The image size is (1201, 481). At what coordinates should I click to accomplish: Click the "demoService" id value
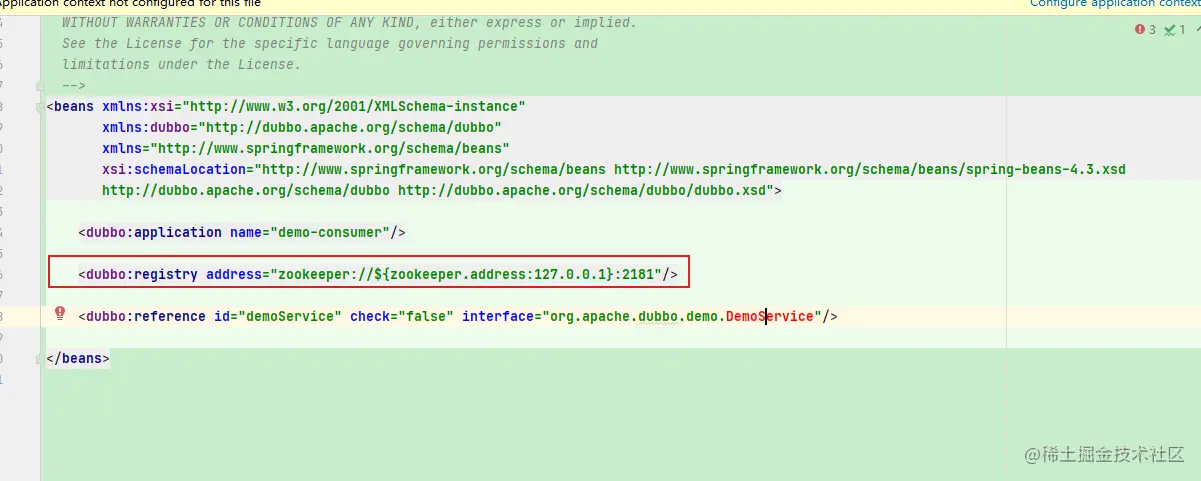tap(289, 316)
